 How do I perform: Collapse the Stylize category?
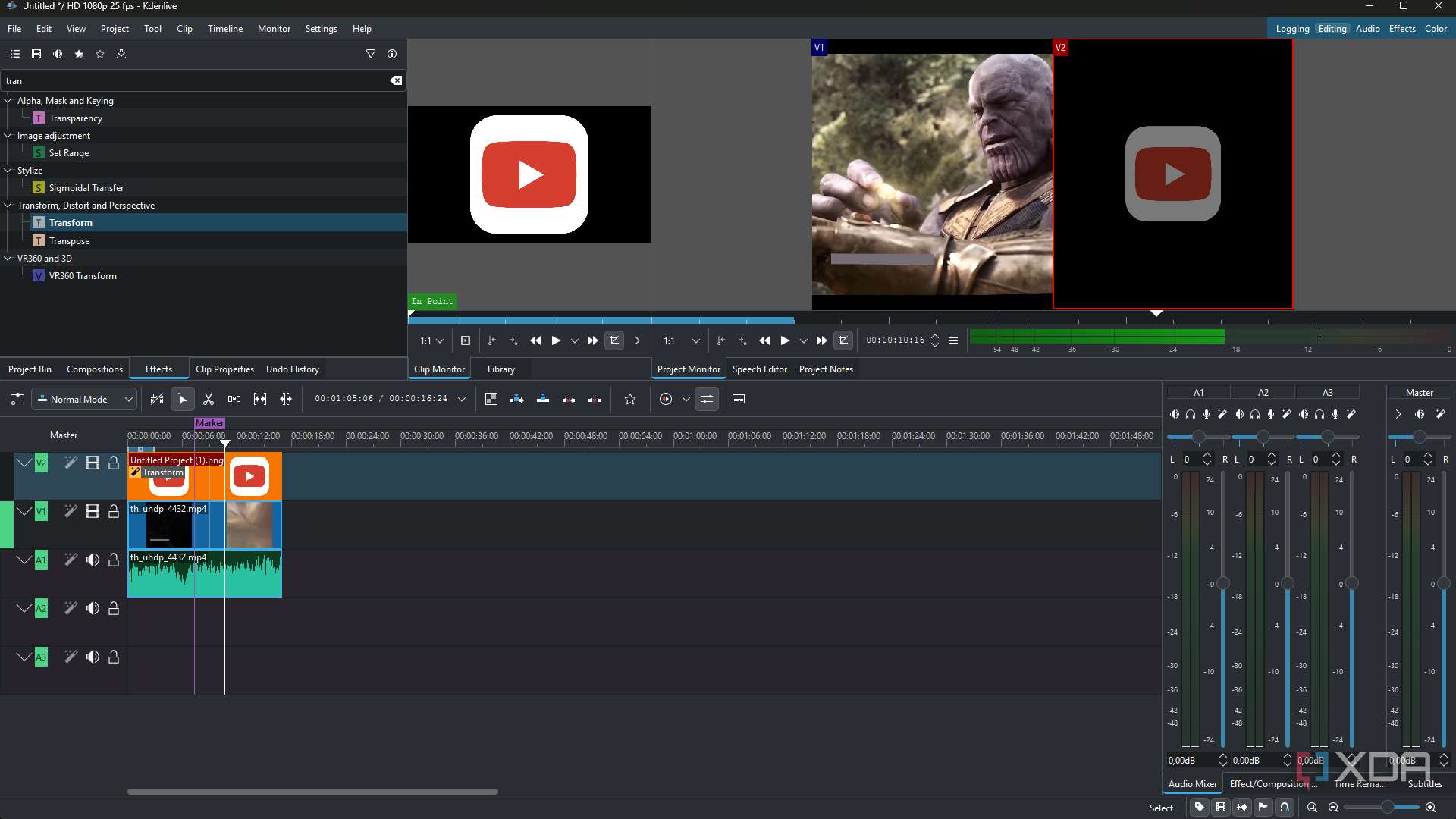click(x=8, y=170)
